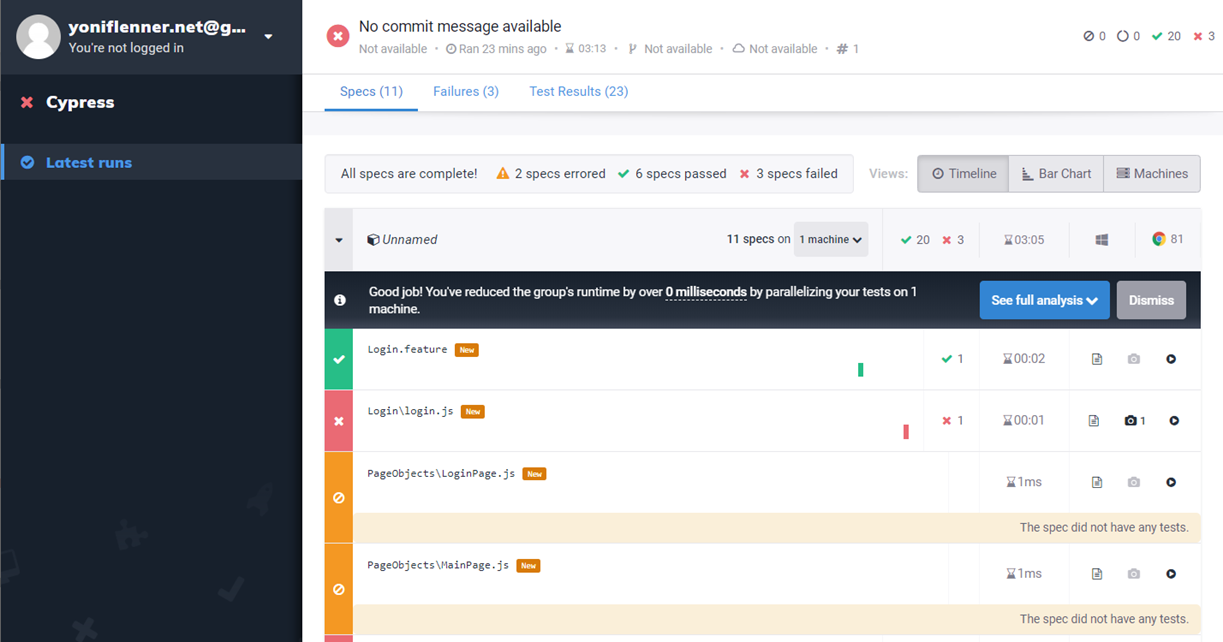Open the 1 machine dropdown
The width and height of the screenshot is (1223, 642).
tap(831, 240)
